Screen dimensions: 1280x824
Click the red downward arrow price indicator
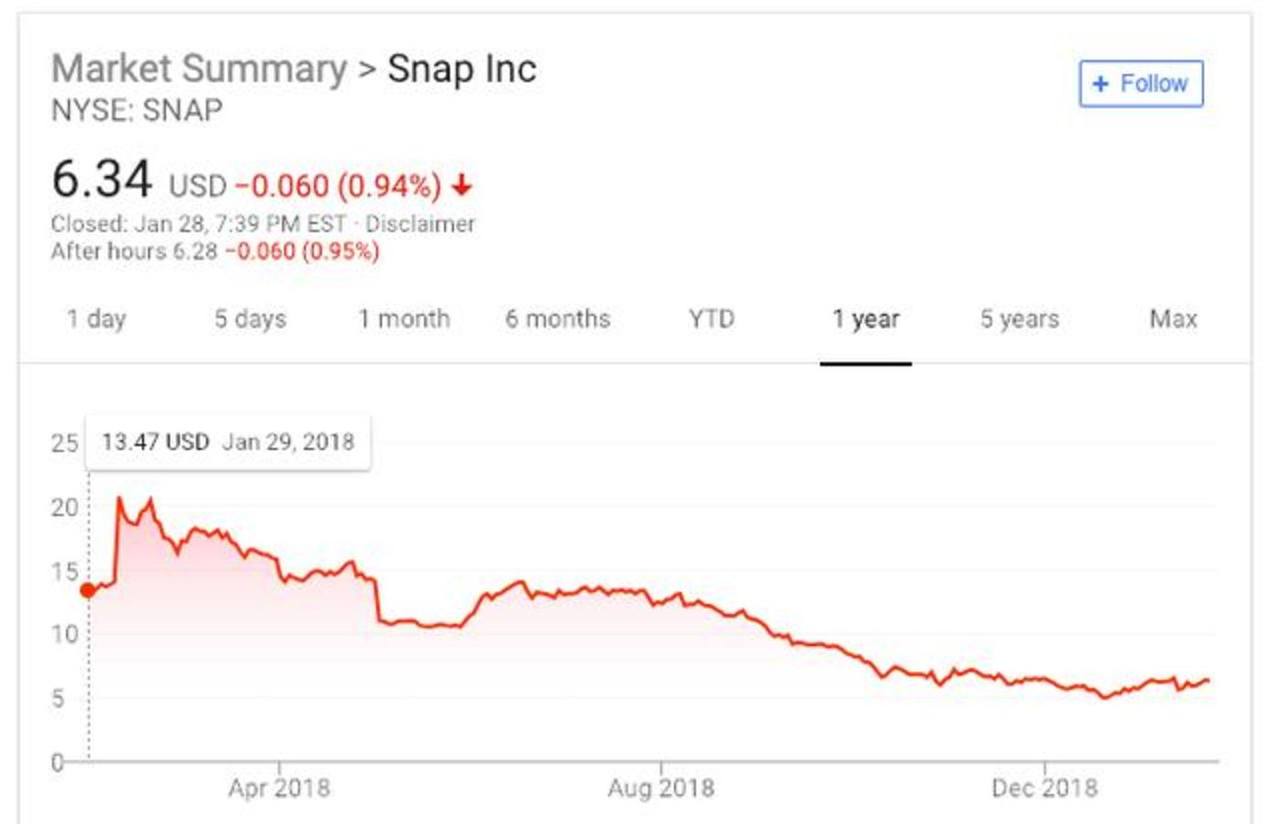click(x=461, y=183)
